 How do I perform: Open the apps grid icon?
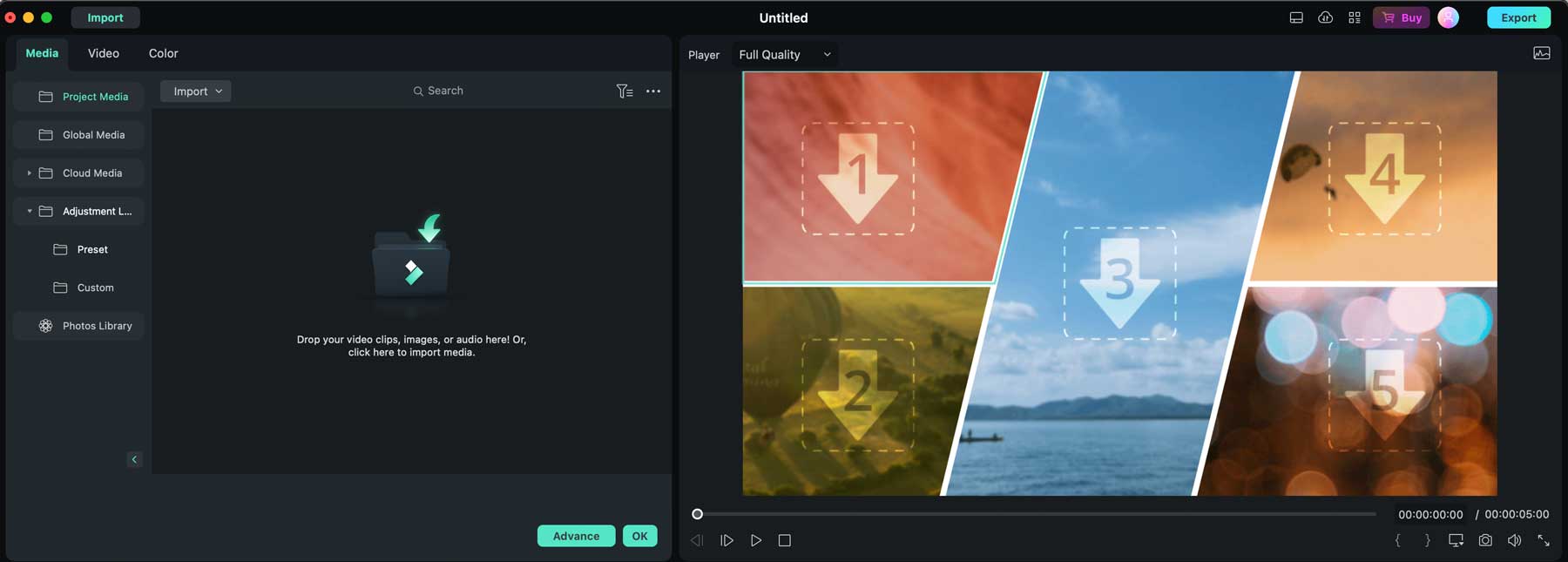1355,17
